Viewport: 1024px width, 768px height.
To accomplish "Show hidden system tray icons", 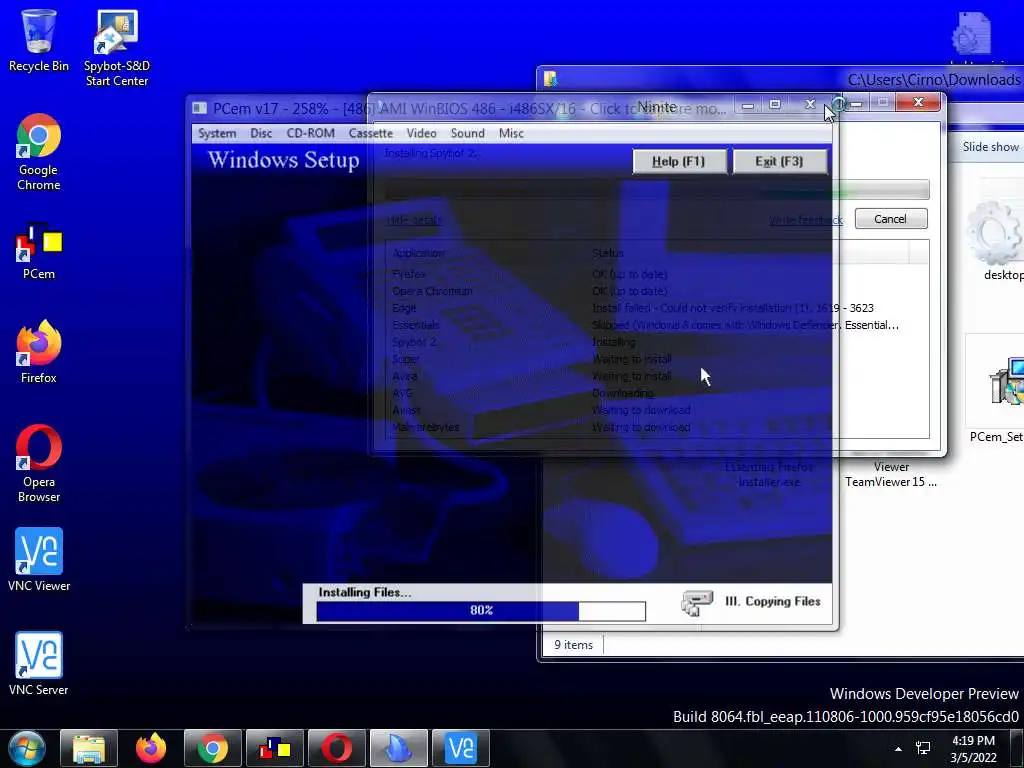I will click(899, 749).
